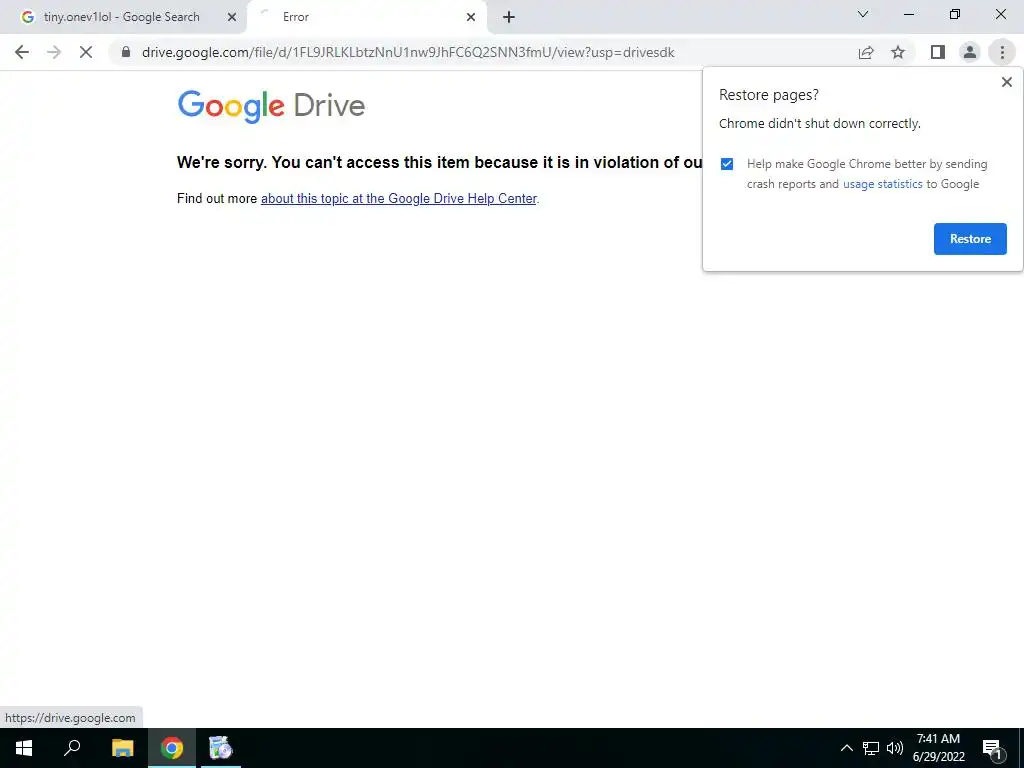Open the network status tray icon

pyautogui.click(x=871, y=748)
